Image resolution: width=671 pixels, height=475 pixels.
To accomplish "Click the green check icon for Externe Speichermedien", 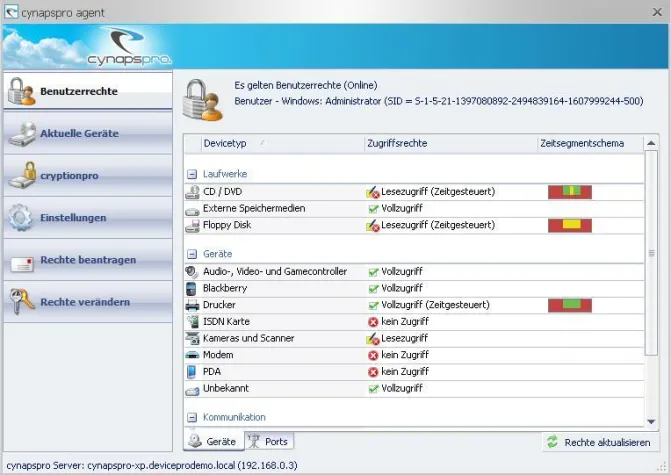I will point(373,209).
